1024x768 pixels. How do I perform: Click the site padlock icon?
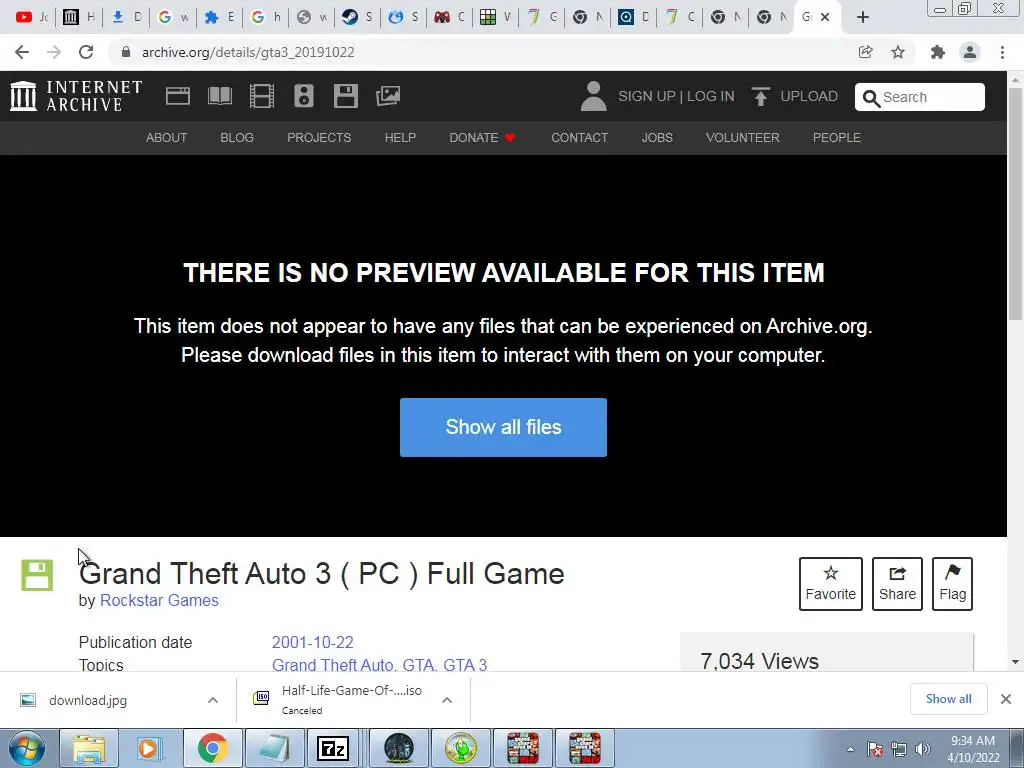126,52
